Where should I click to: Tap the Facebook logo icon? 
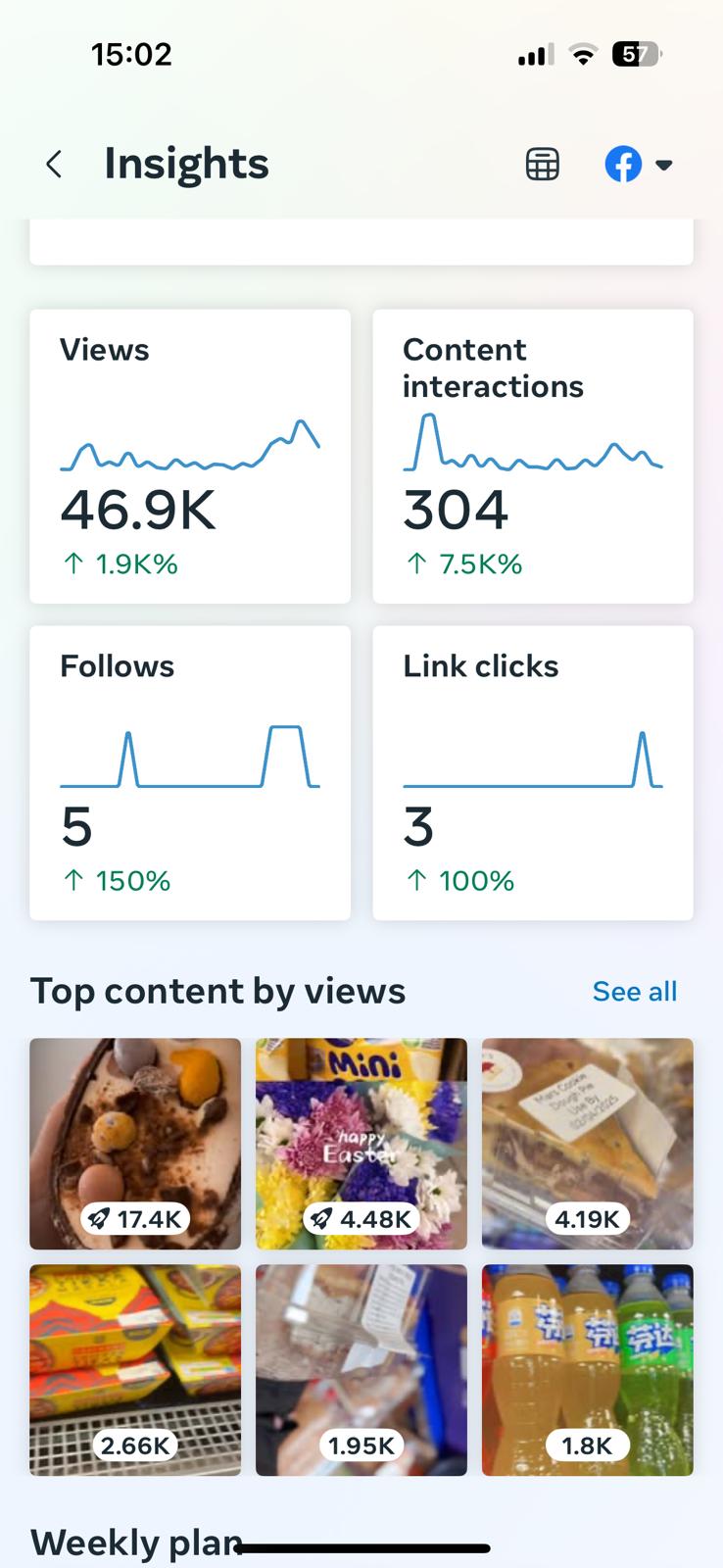point(623,165)
